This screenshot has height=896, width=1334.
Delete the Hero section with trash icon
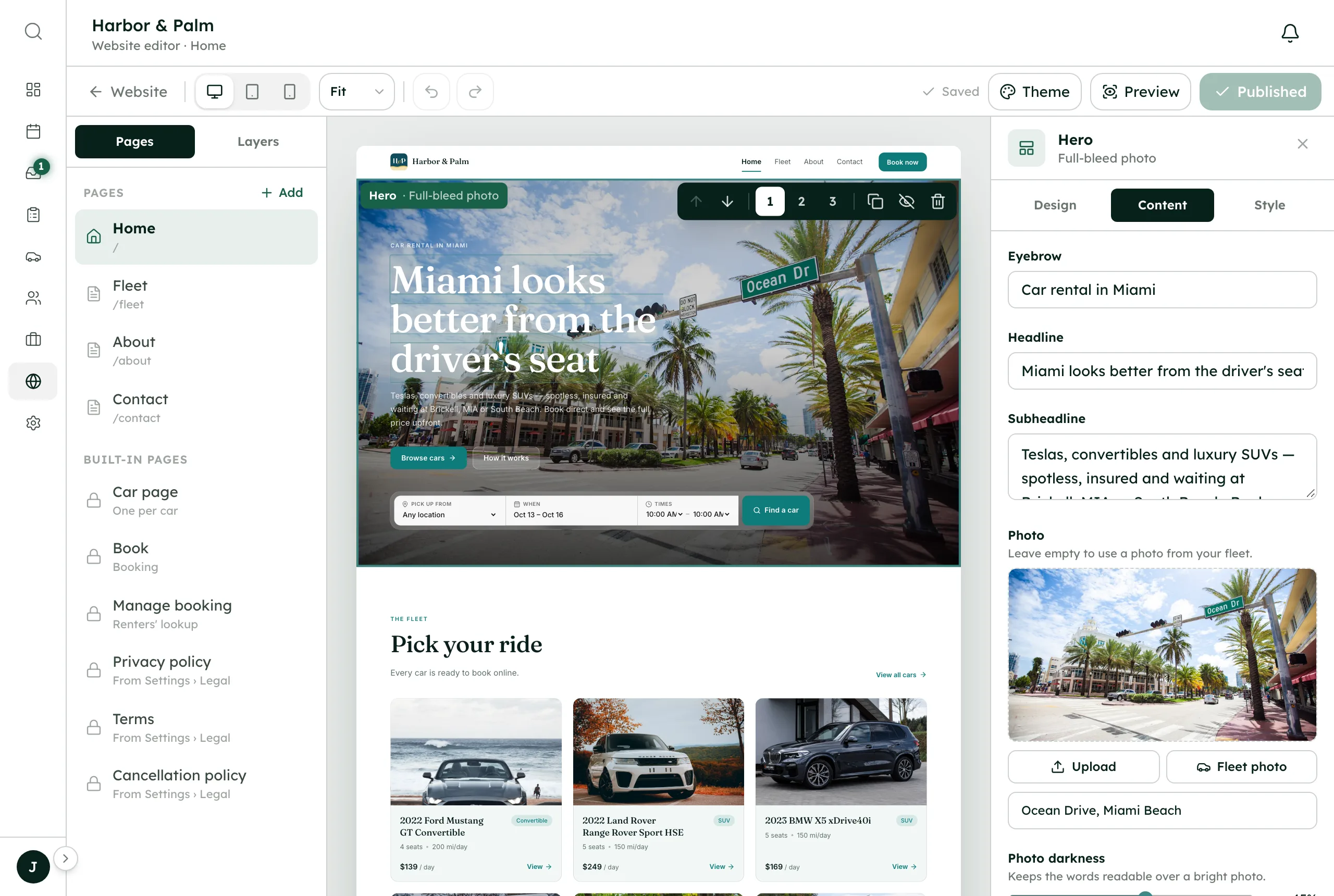tap(937, 201)
